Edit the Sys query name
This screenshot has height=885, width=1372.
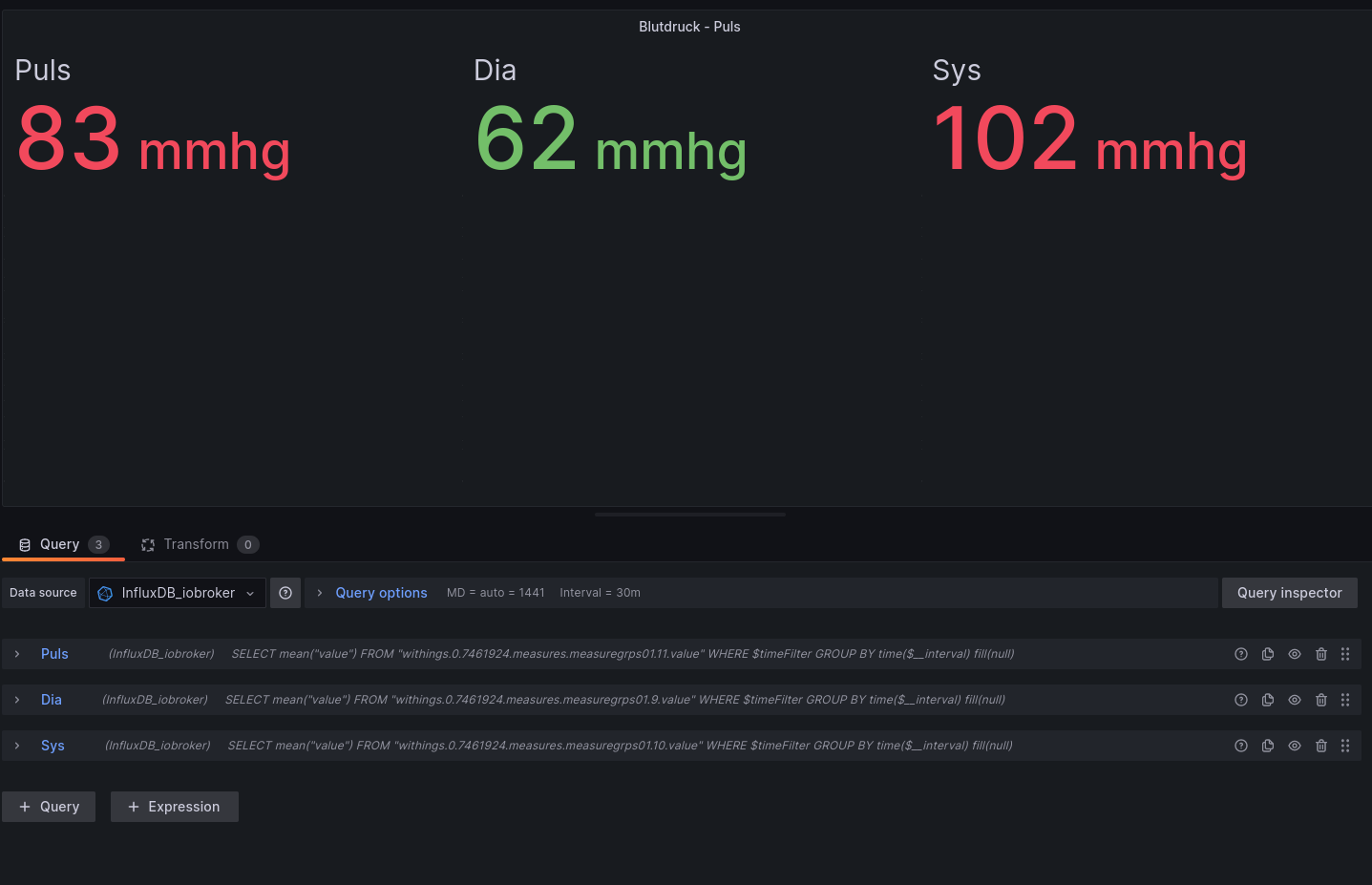tap(53, 746)
